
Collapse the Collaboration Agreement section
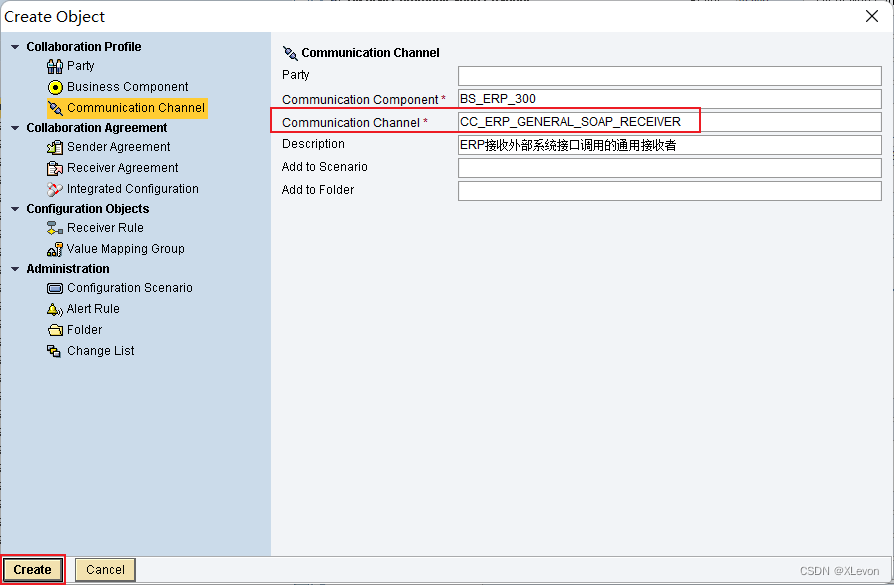click(14, 127)
